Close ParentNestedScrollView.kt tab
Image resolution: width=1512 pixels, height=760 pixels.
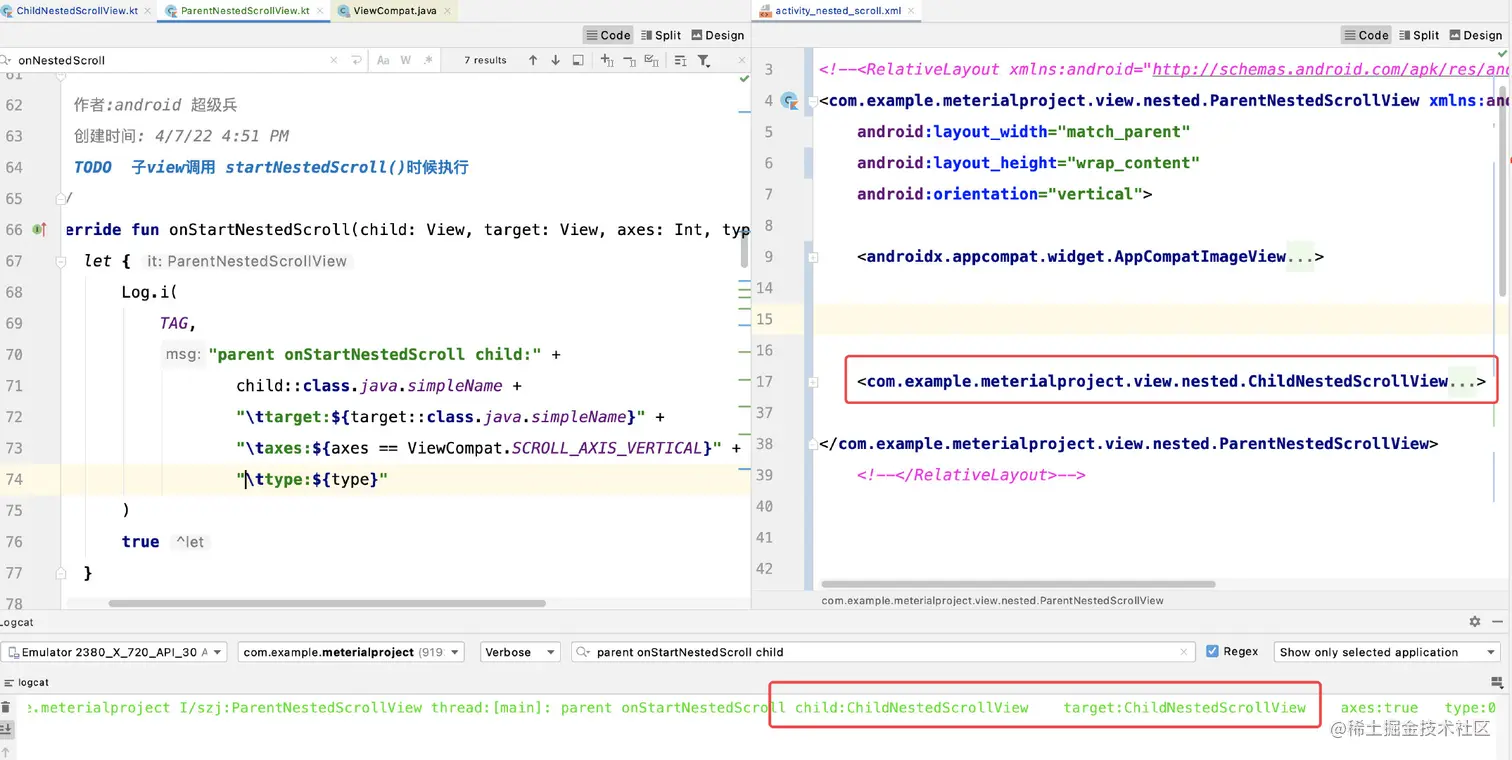(x=319, y=11)
